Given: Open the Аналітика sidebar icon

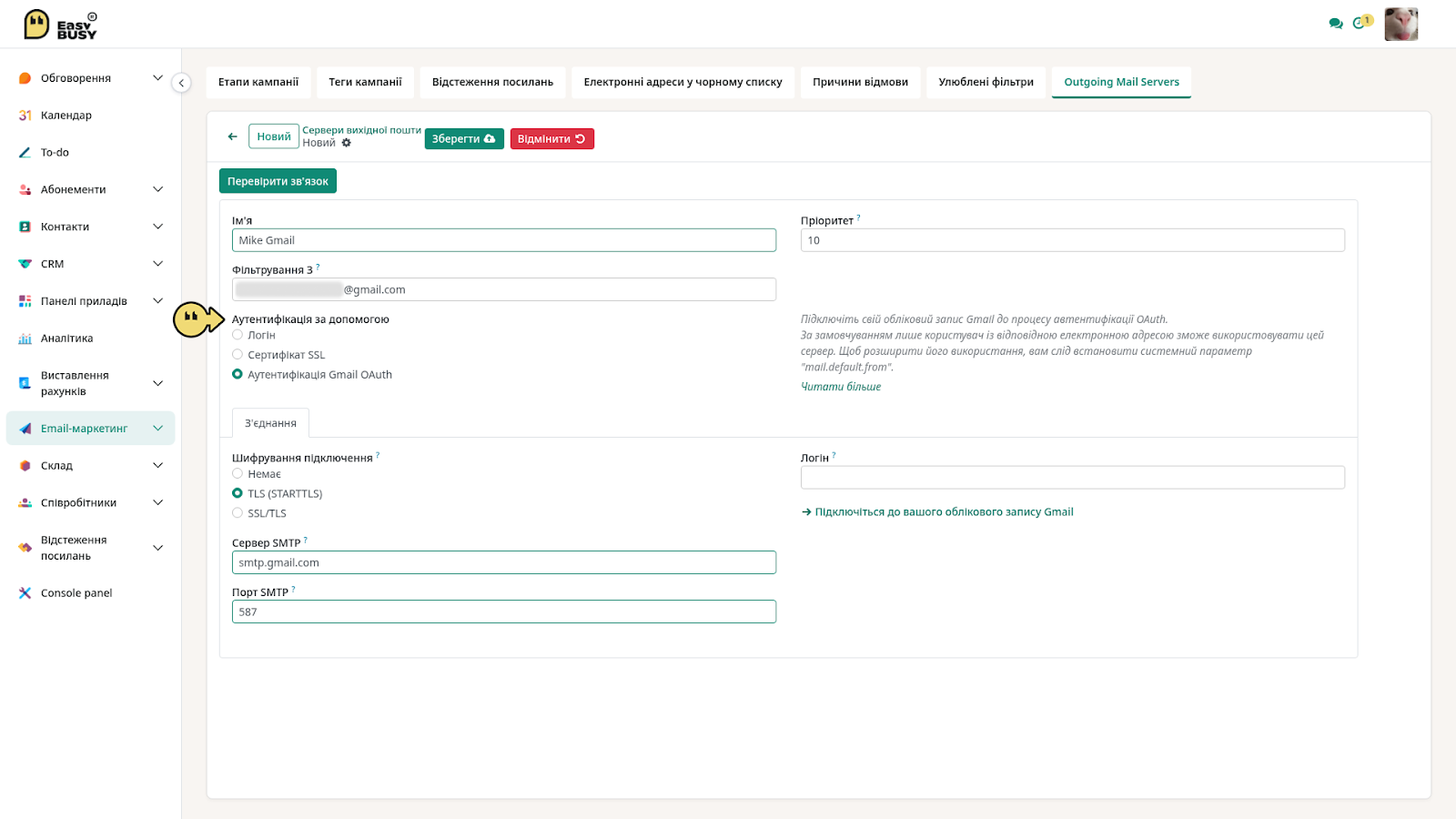Looking at the screenshot, I should [x=25, y=339].
